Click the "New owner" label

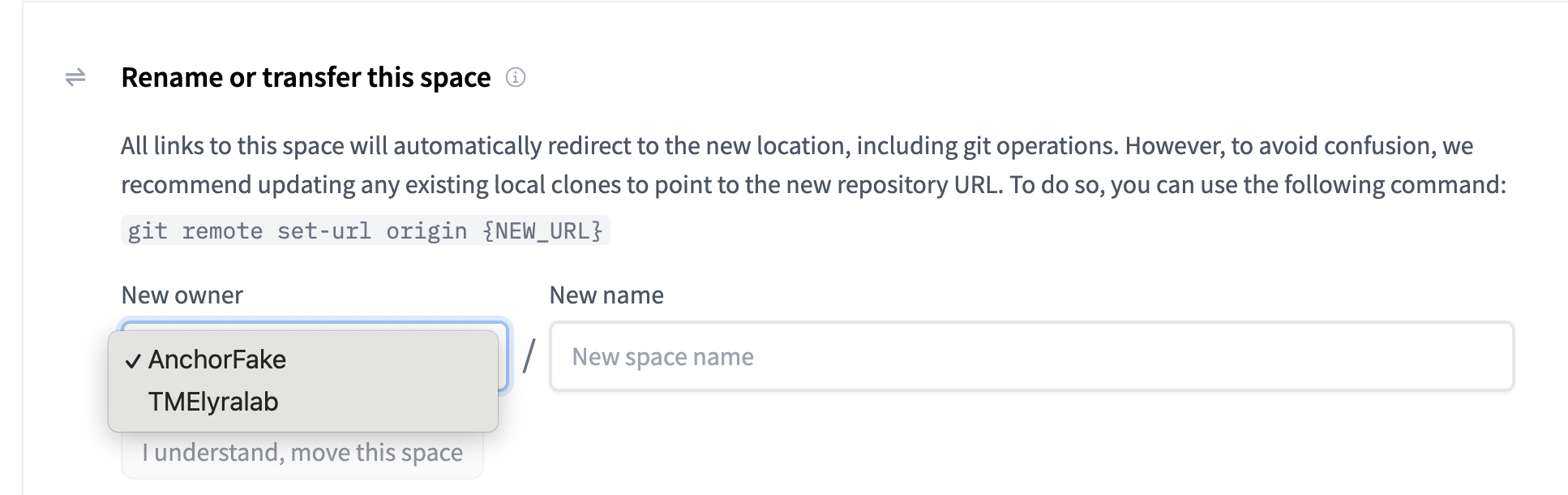[x=182, y=295]
